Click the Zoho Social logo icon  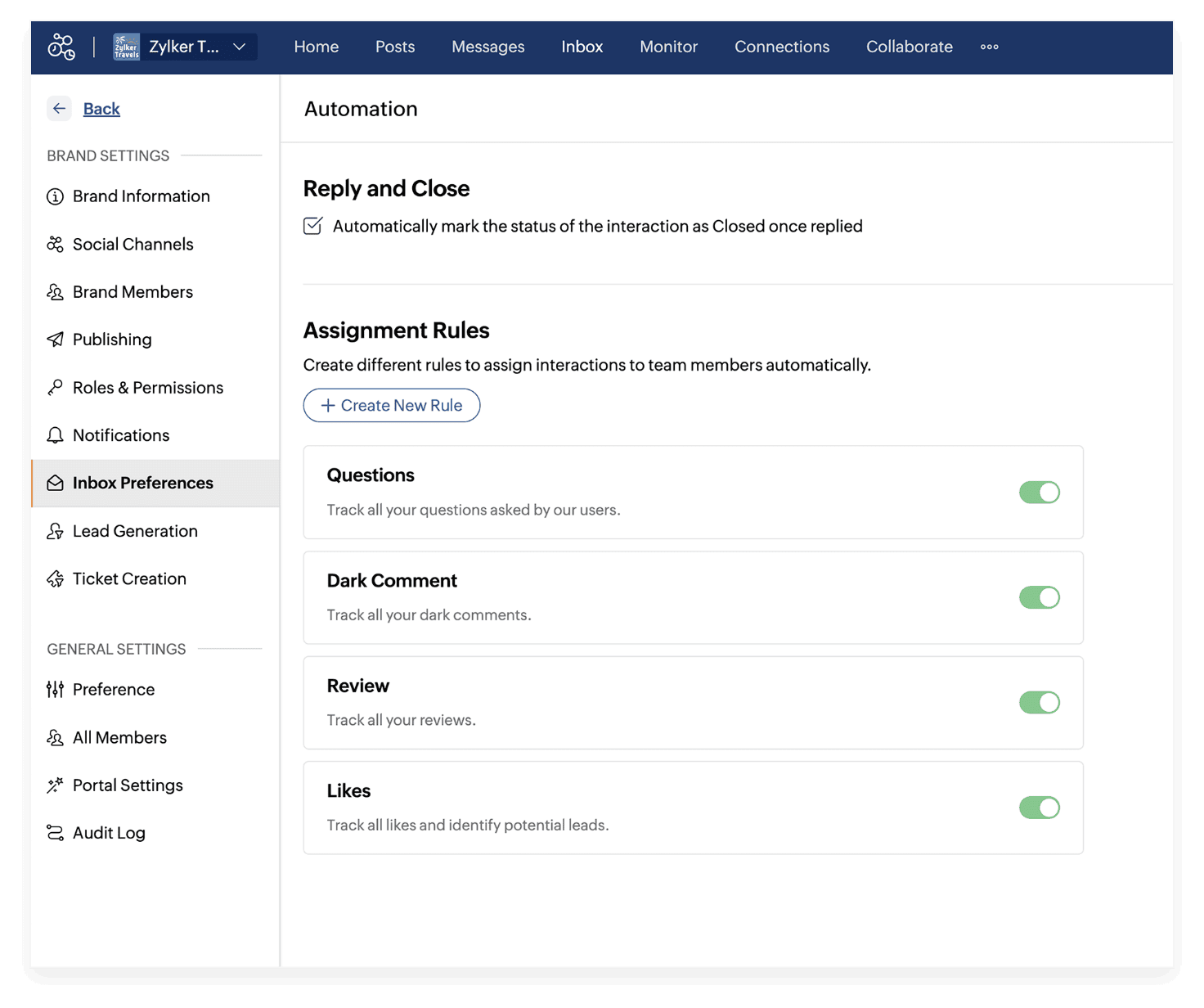(x=61, y=47)
